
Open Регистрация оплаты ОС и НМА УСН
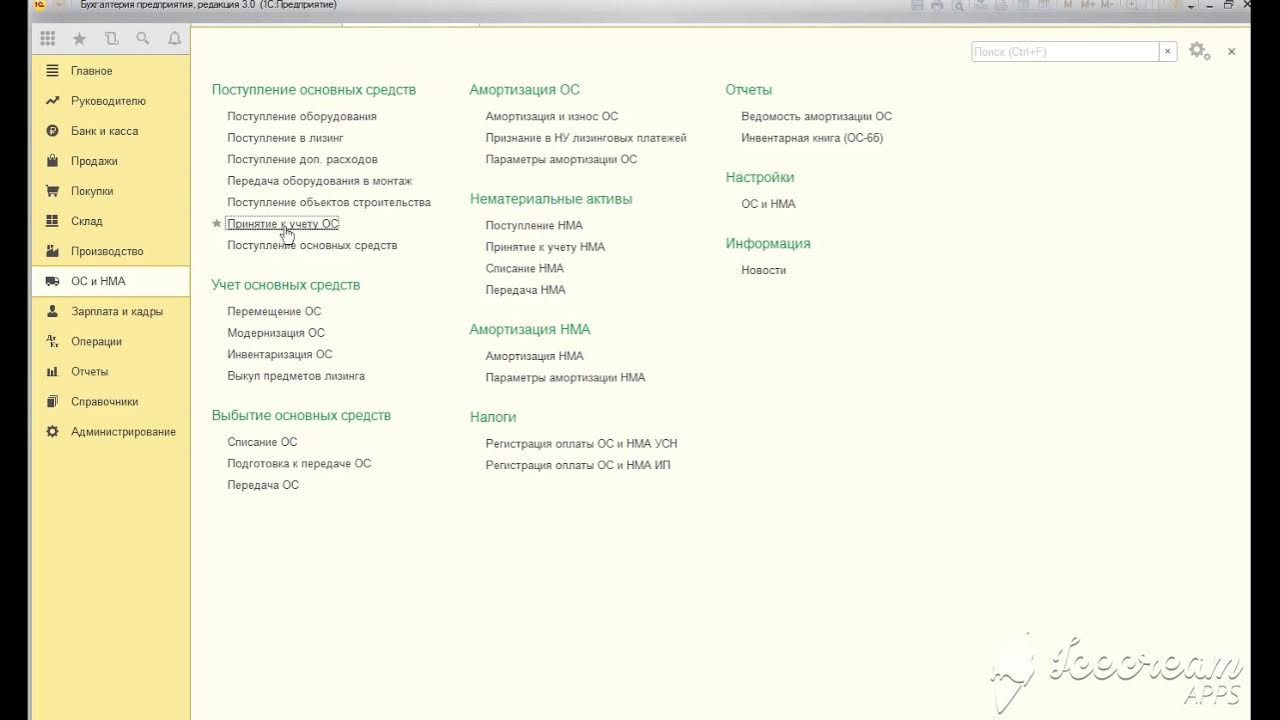pos(581,443)
